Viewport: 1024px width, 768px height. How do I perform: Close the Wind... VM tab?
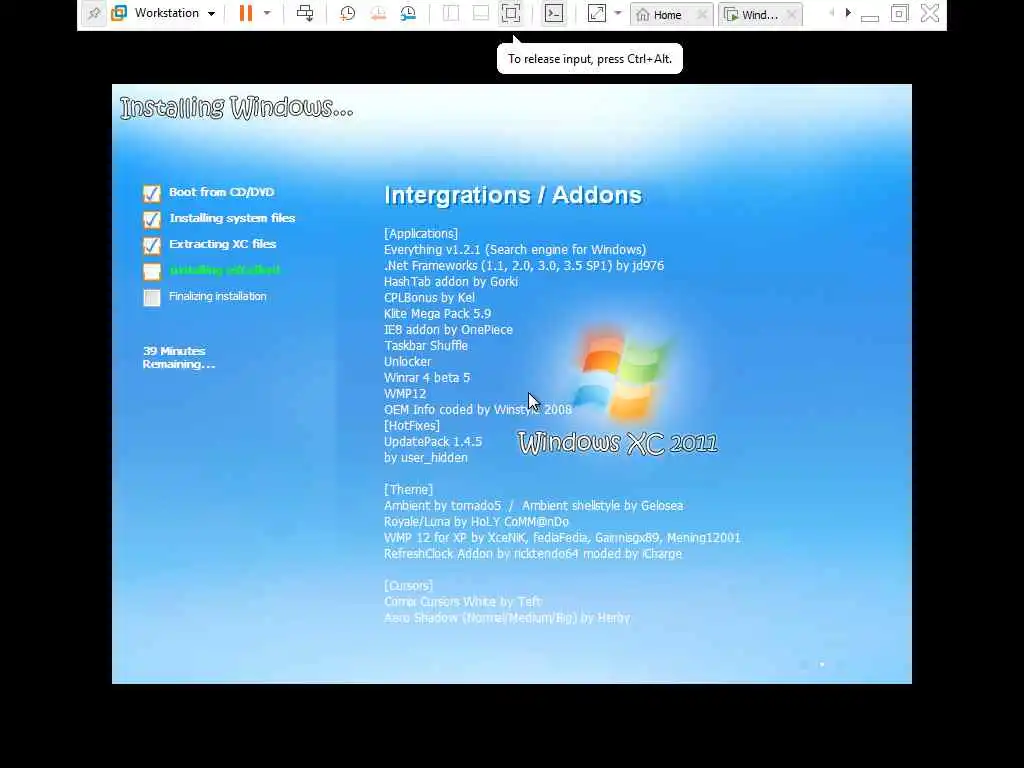792,14
